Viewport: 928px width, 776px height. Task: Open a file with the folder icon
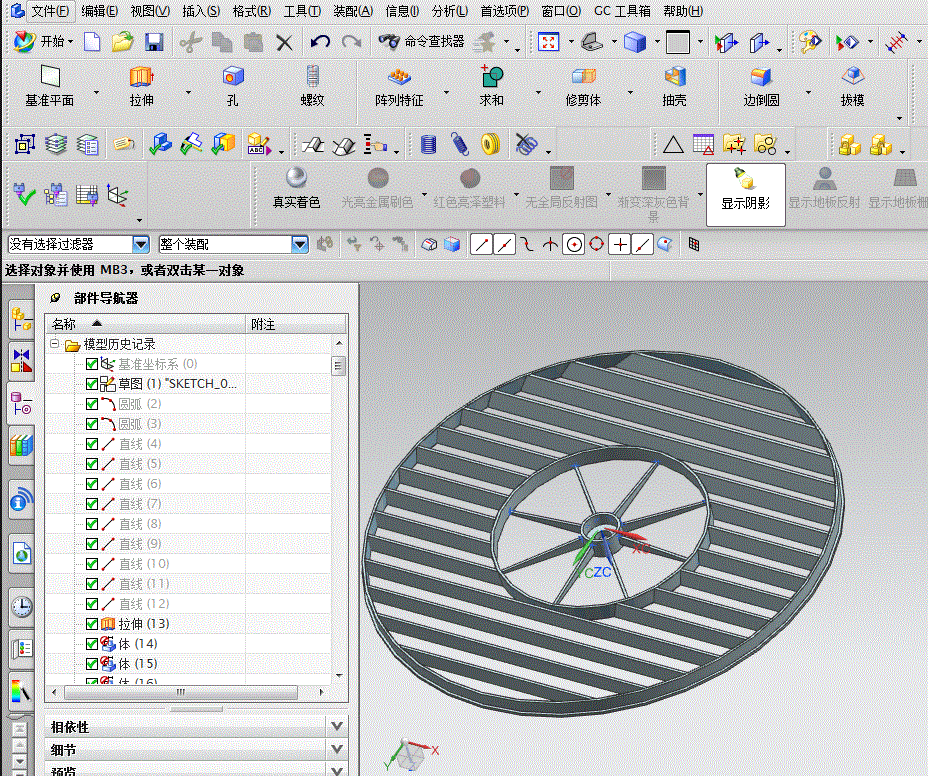click(123, 42)
